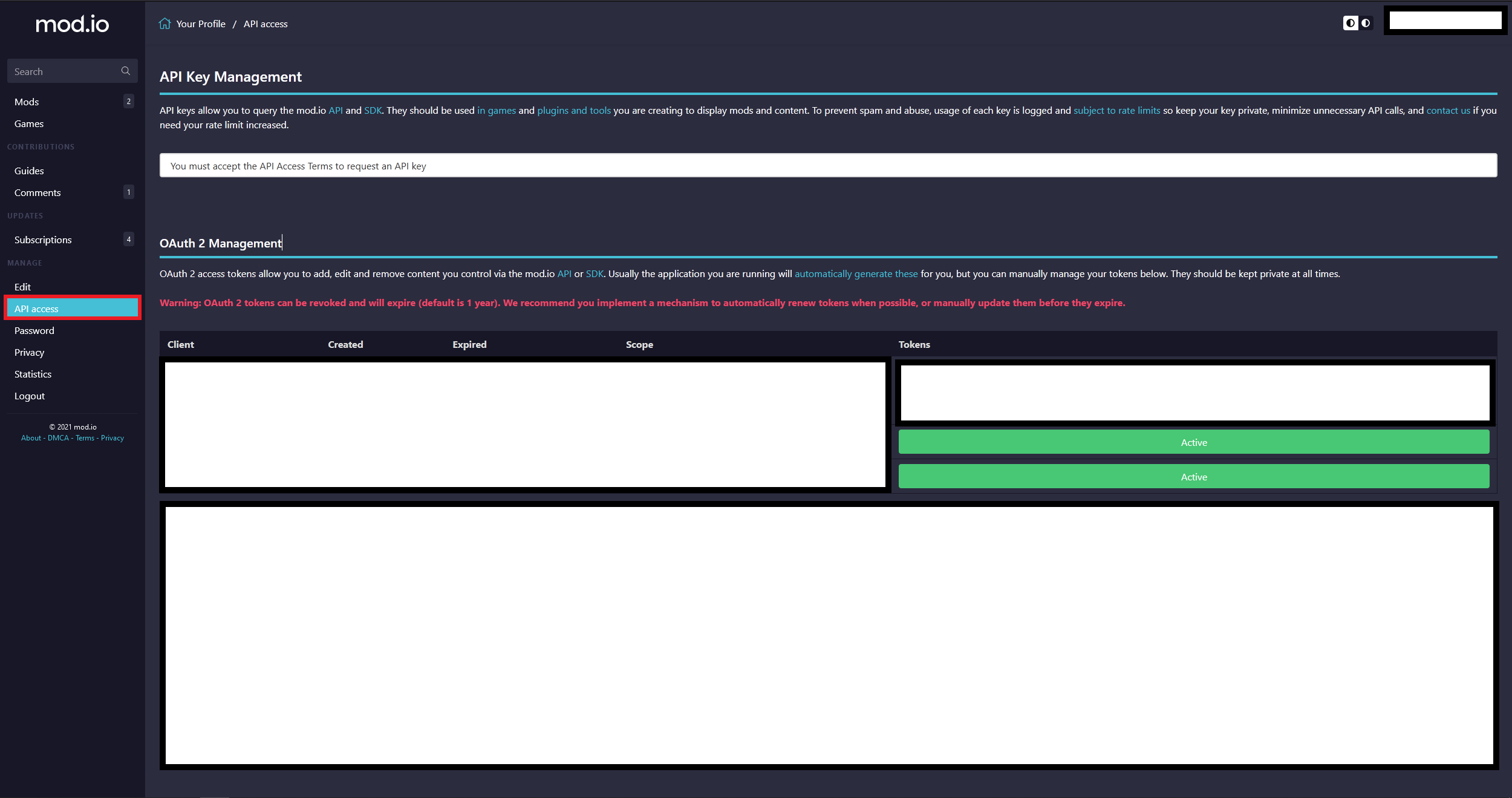Click the red OAuth 2 tokens warning text
This screenshot has height=798, width=1512.
[x=642, y=303]
